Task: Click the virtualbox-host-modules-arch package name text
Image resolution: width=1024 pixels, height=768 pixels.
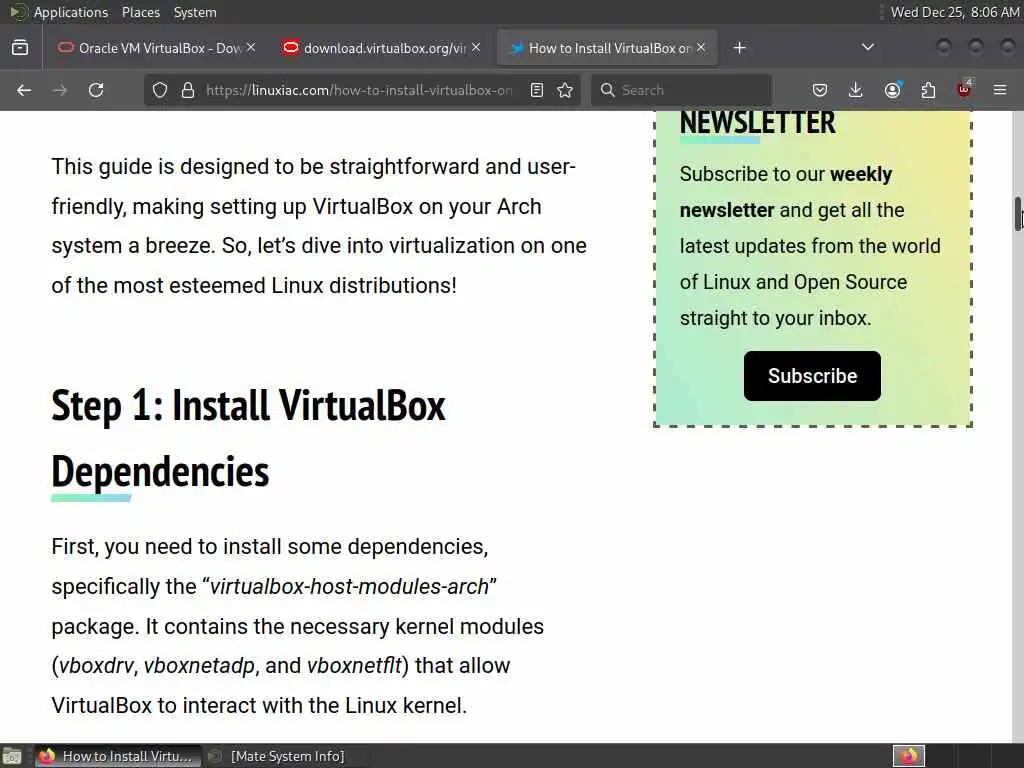Action: point(349,586)
